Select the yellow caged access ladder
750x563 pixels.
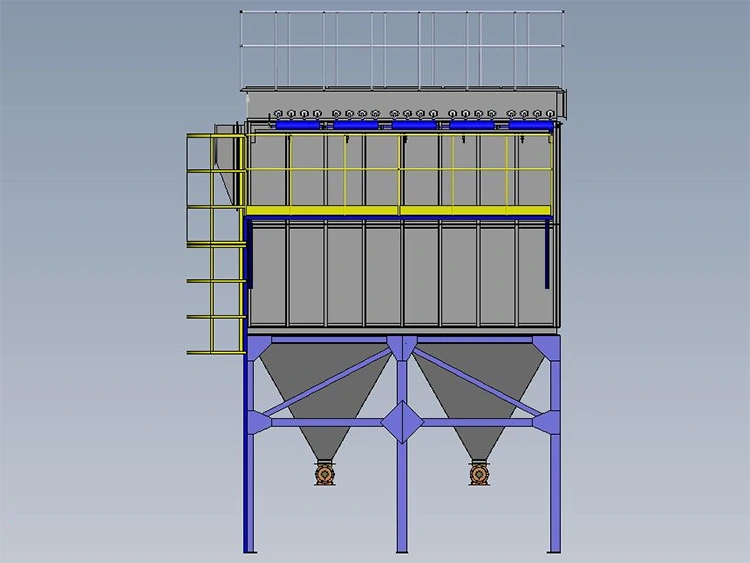point(216,244)
